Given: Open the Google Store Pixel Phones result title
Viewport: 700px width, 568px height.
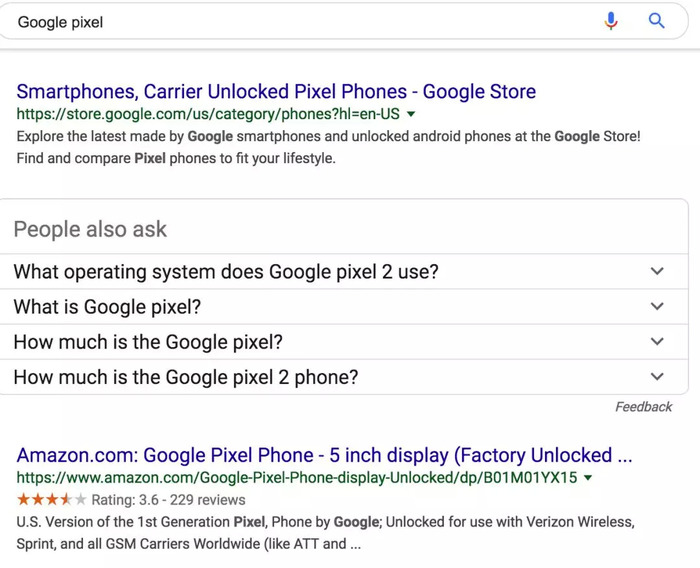Looking at the screenshot, I should tap(276, 92).
